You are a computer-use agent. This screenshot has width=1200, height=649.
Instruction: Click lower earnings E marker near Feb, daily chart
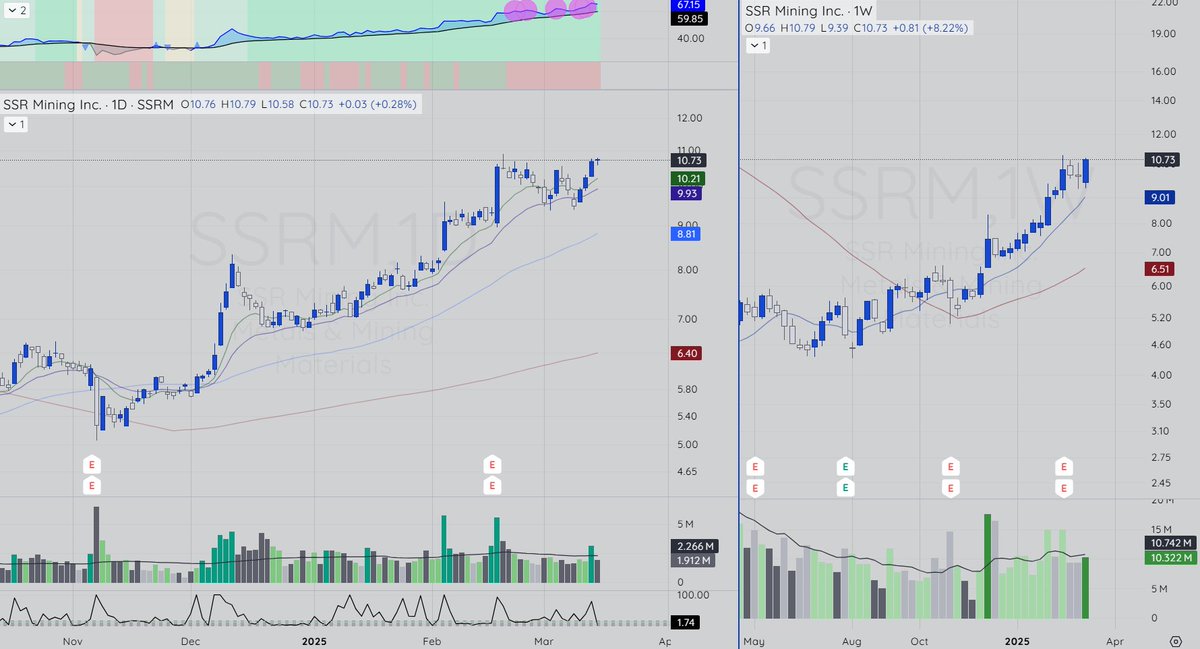pyautogui.click(x=491, y=486)
